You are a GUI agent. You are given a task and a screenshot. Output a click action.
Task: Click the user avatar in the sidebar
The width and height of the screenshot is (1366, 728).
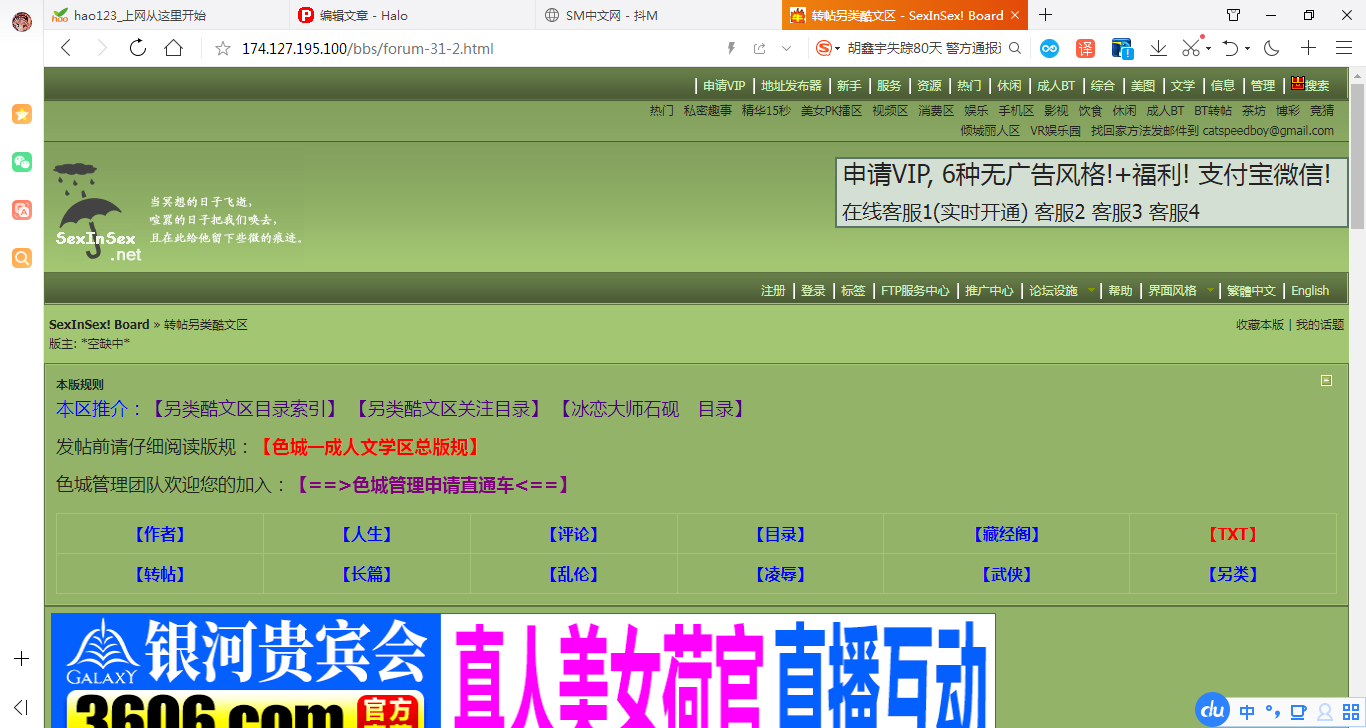pos(21,21)
